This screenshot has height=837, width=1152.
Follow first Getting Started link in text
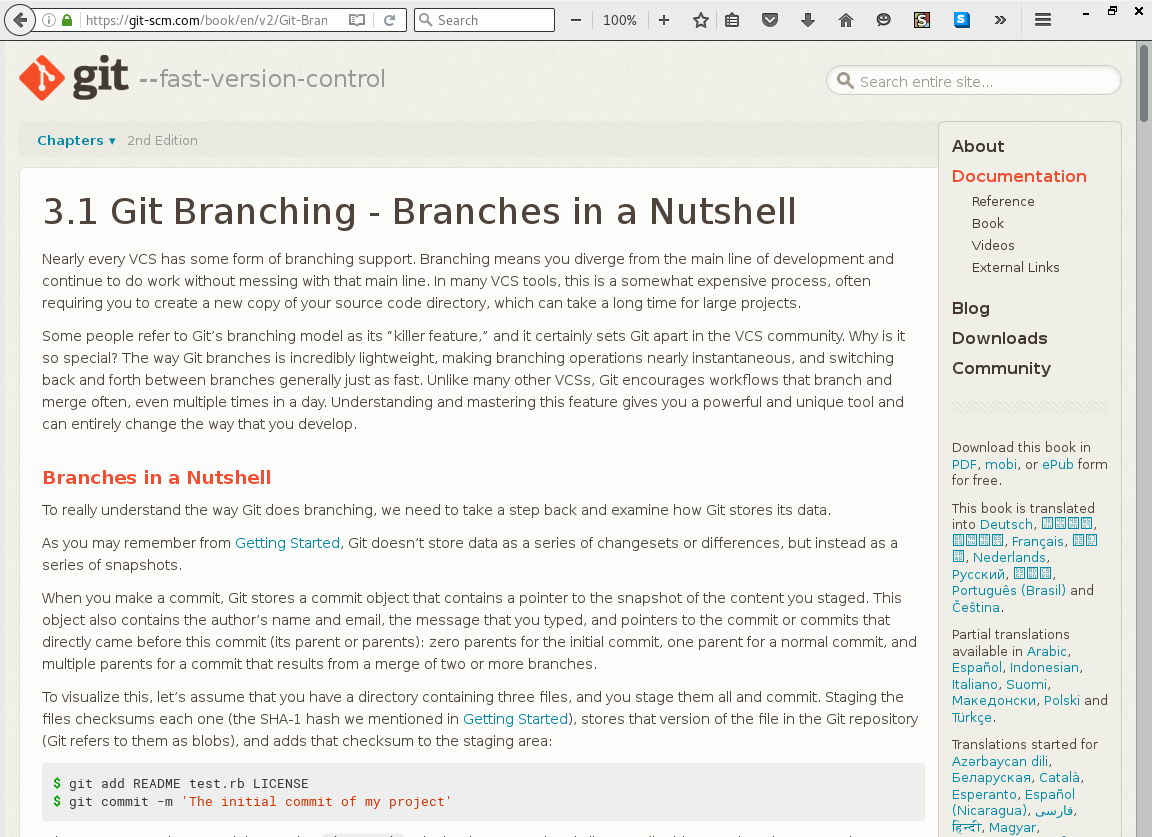pos(287,543)
